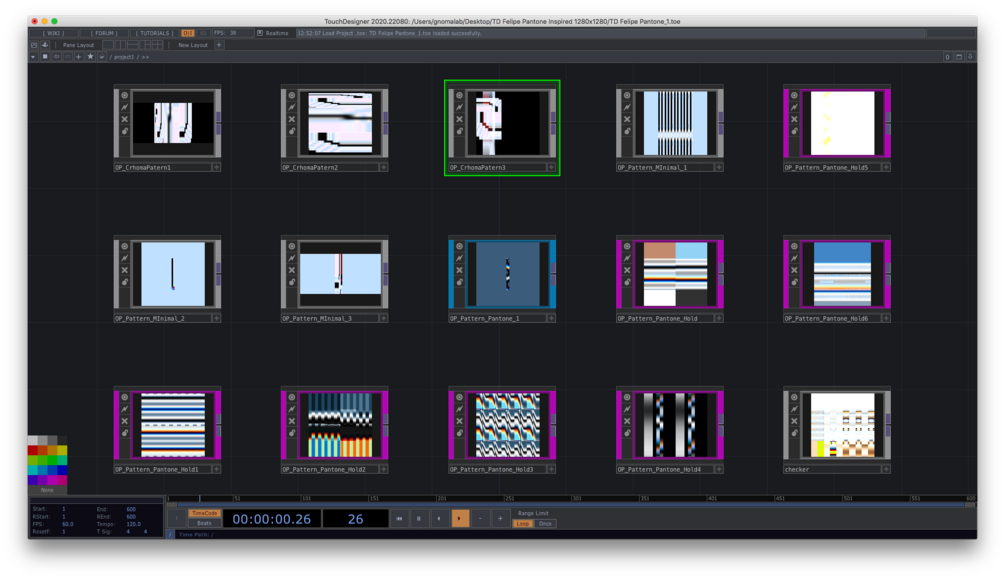This screenshot has width=1005, height=579.
Task: Click New Layout
Action: [193, 45]
